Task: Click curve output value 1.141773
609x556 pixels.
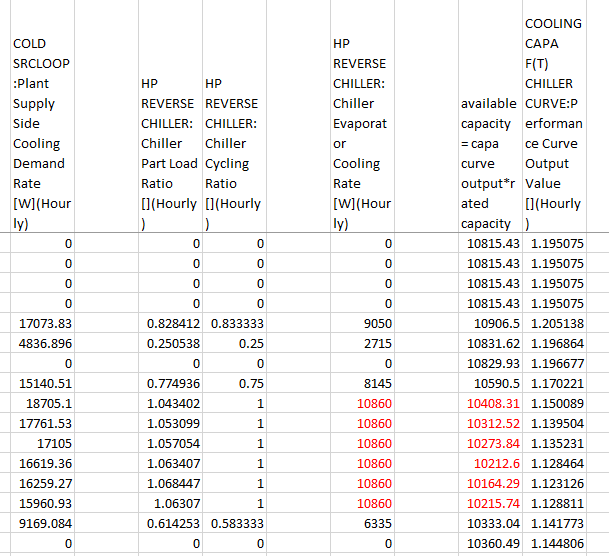Action: 554,523
